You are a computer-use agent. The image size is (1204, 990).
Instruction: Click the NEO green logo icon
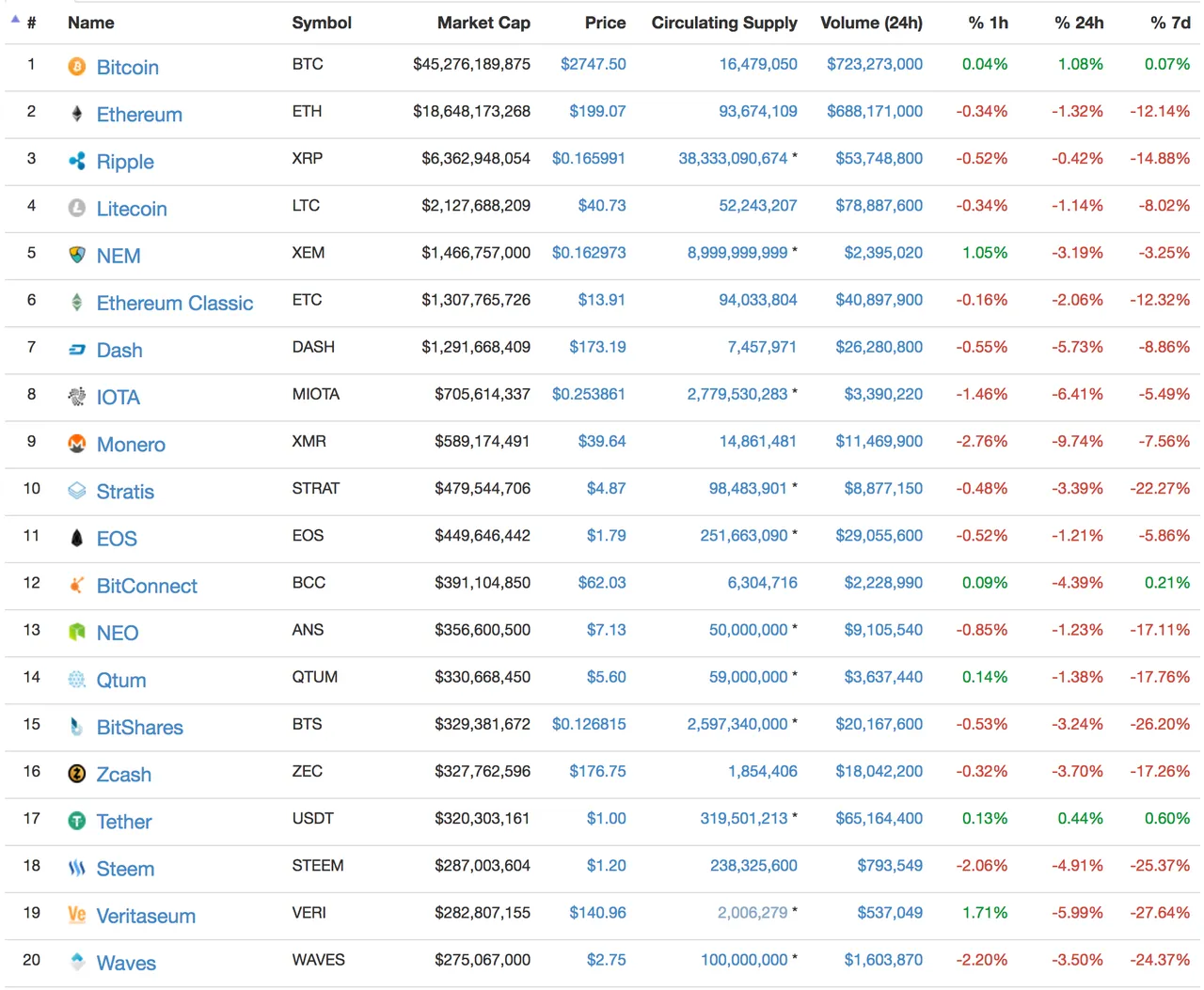[77, 632]
